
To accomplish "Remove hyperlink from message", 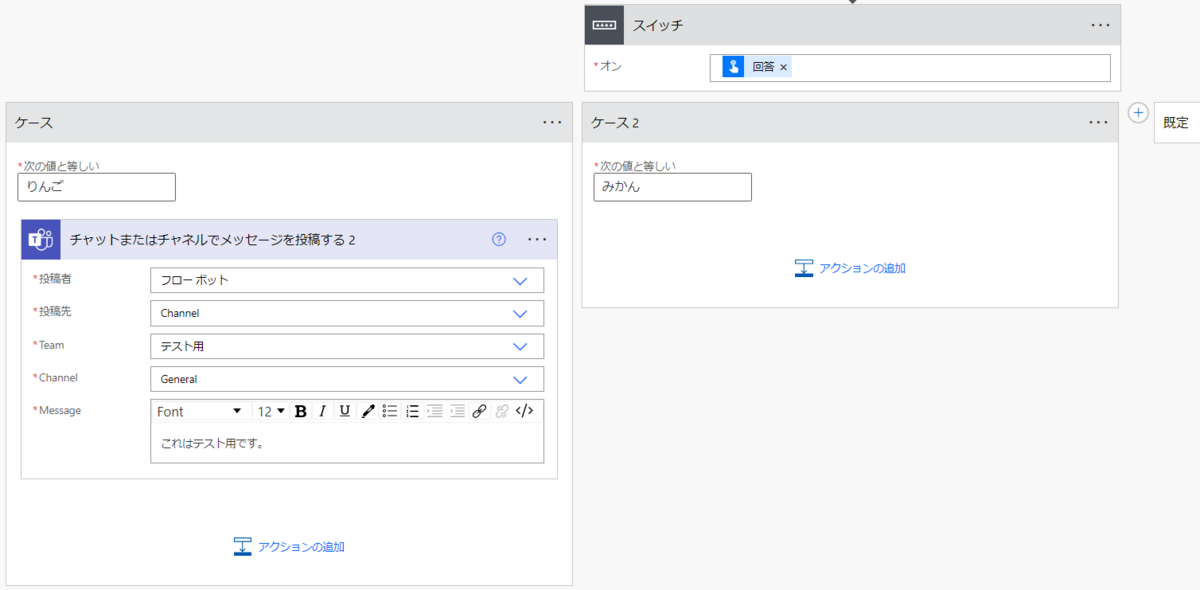I will tap(502, 411).
